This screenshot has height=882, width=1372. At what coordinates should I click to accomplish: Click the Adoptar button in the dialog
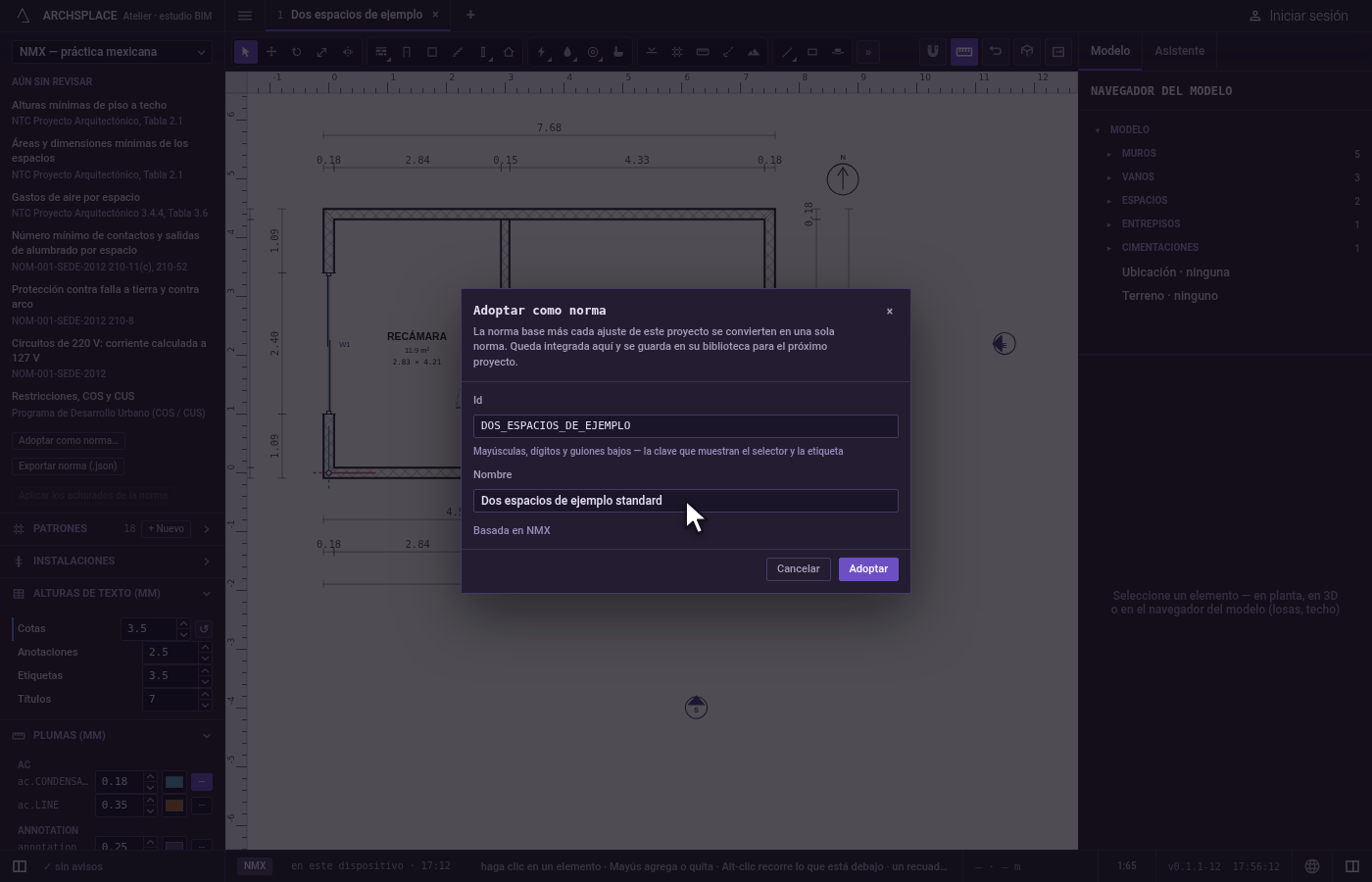[x=868, y=569]
